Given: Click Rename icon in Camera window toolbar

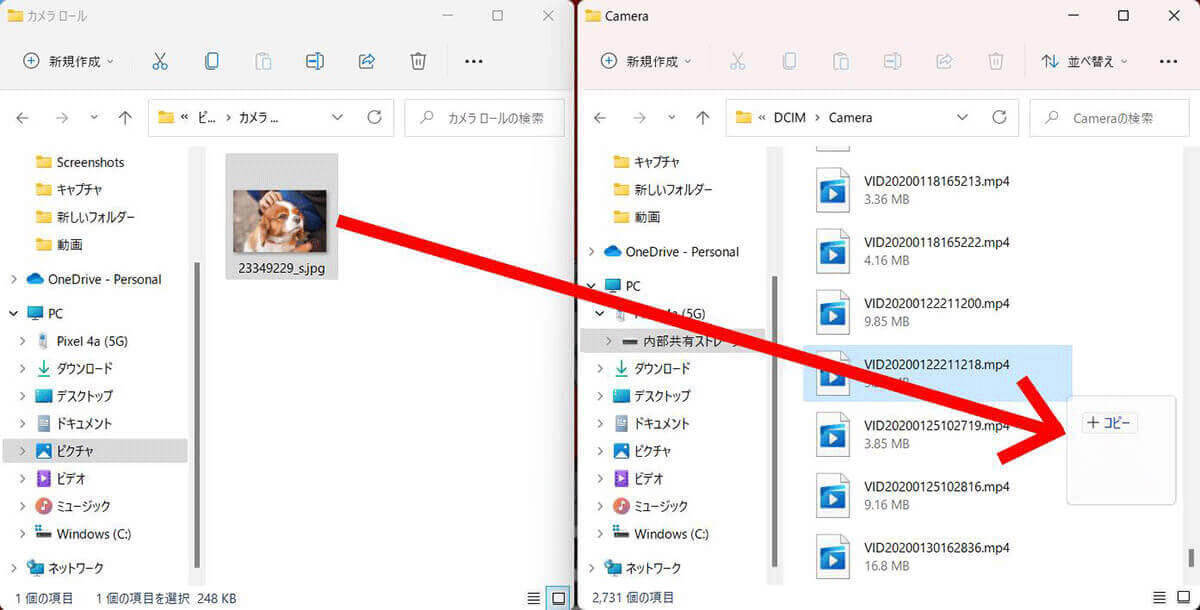Looking at the screenshot, I should [x=892, y=61].
